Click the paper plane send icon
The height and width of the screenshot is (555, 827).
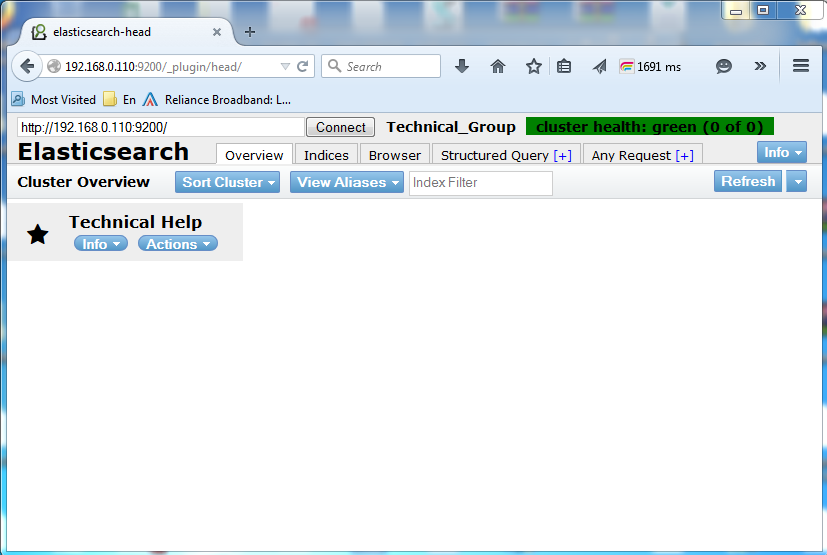tap(599, 66)
